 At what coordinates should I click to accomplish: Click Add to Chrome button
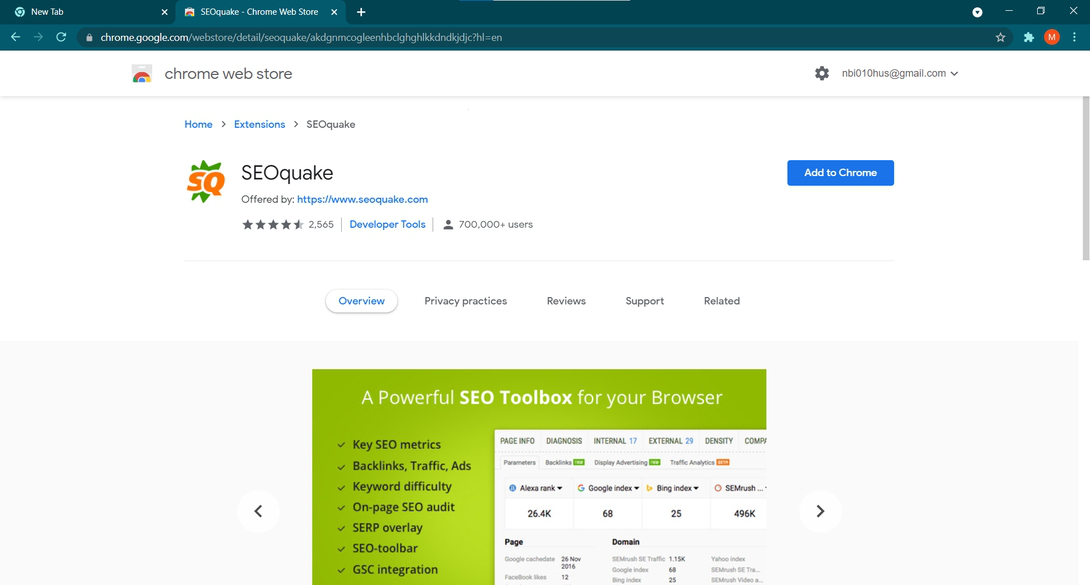click(840, 173)
